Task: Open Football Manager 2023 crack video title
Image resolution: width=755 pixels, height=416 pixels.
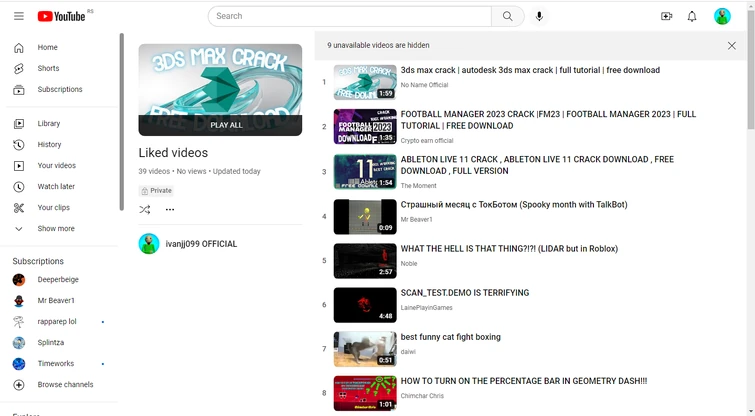Action: click(x=548, y=120)
